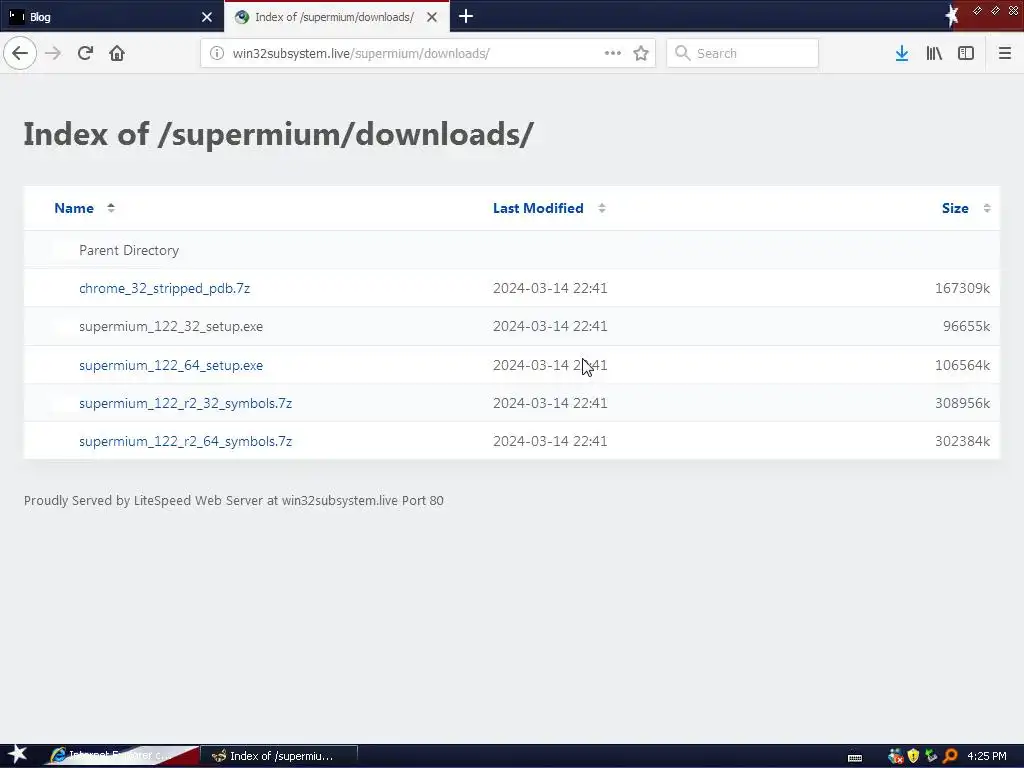The image size is (1024, 768).
Task: Open the on-screen keyboard tray icon
Action: pyautogui.click(x=854, y=757)
